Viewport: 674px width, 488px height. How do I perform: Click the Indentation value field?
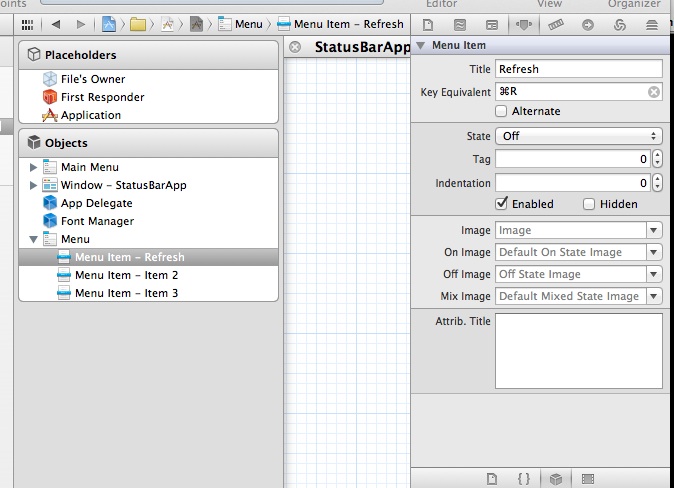tap(573, 183)
